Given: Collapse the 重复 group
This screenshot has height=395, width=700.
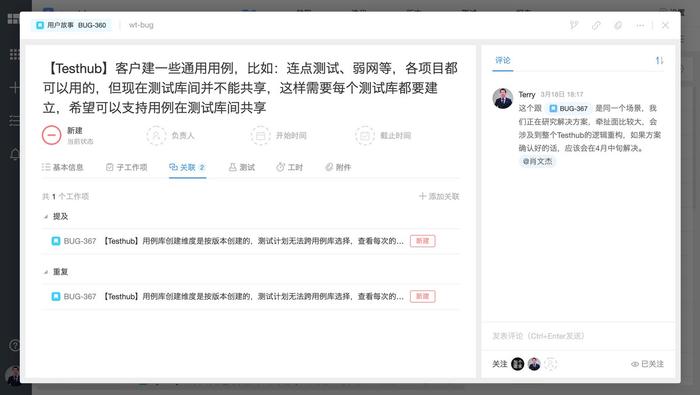Looking at the screenshot, I should [46, 272].
